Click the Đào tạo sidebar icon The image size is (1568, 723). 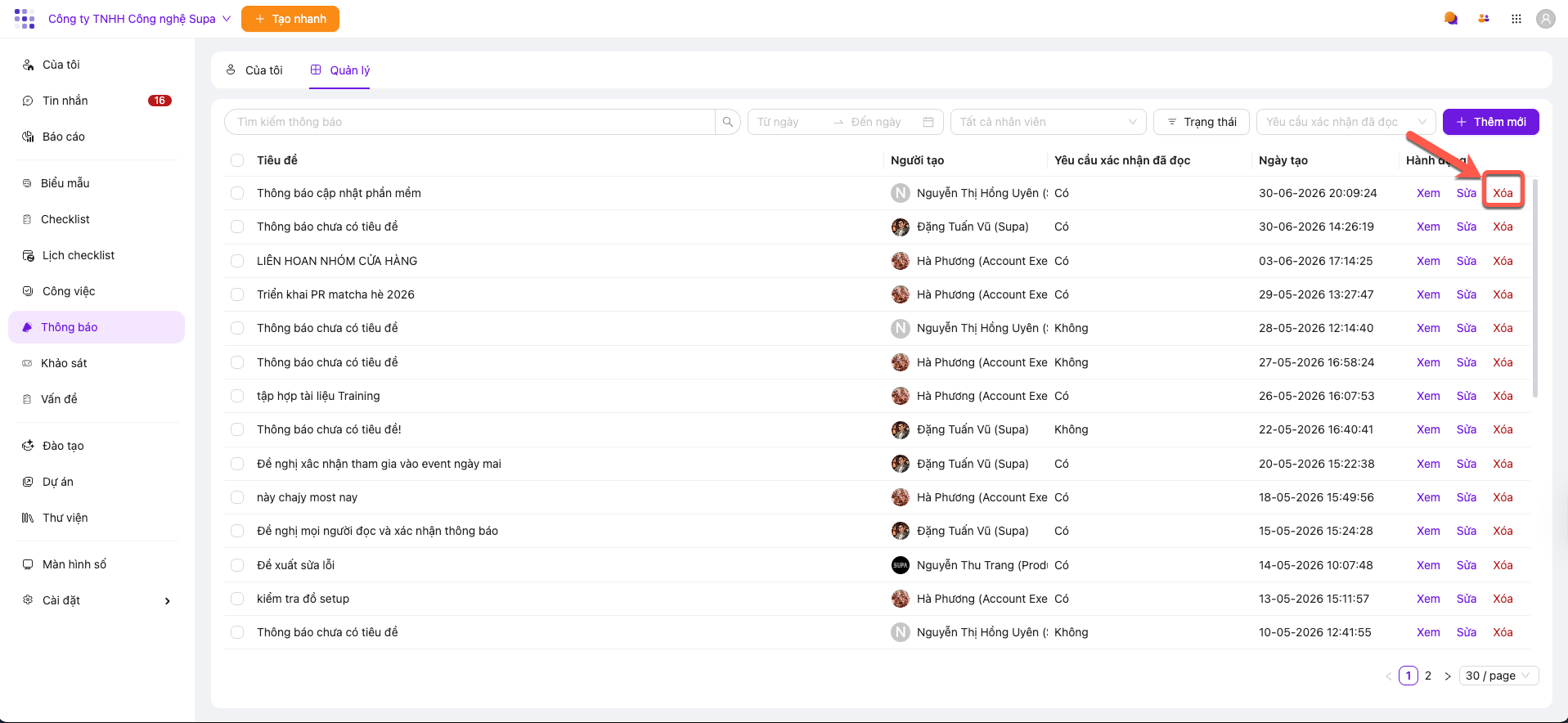(28, 446)
